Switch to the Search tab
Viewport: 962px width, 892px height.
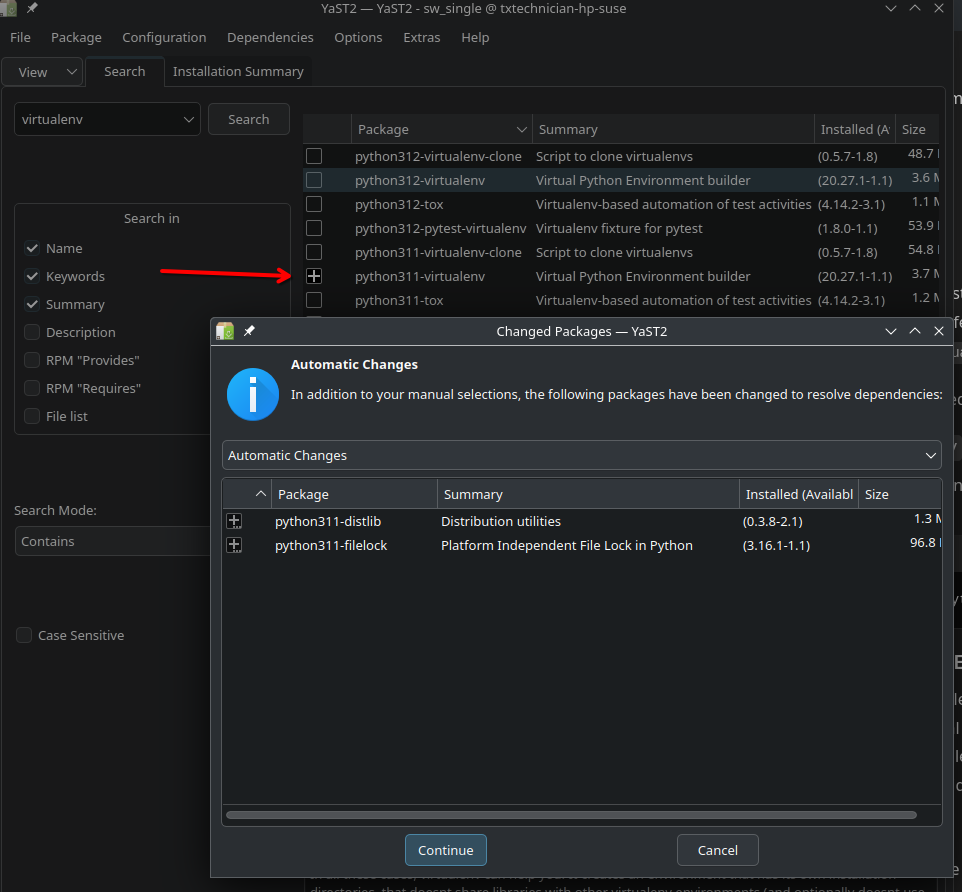pyautogui.click(x=125, y=72)
